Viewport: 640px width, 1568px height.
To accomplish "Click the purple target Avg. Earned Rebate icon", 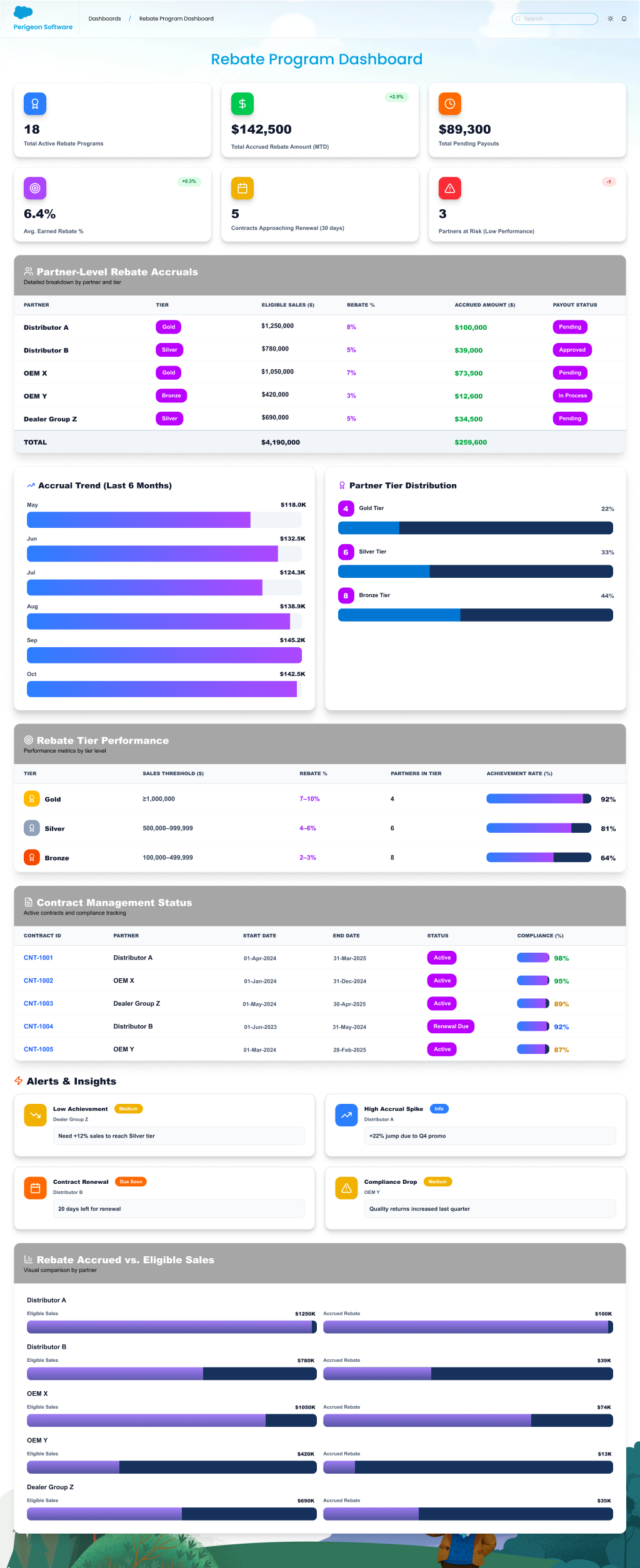I will (x=35, y=188).
